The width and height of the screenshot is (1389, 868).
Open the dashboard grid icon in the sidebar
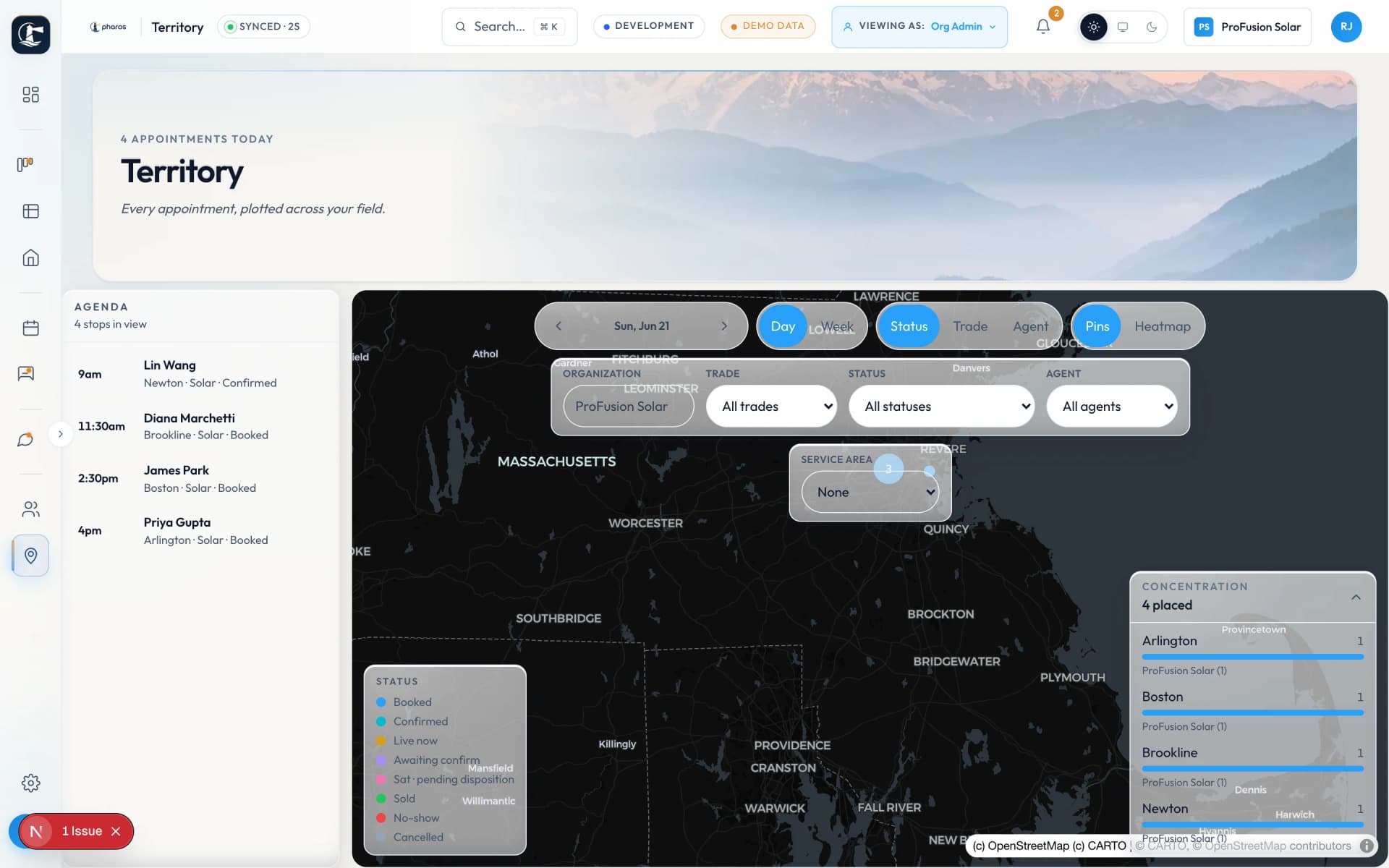pyautogui.click(x=30, y=95)
